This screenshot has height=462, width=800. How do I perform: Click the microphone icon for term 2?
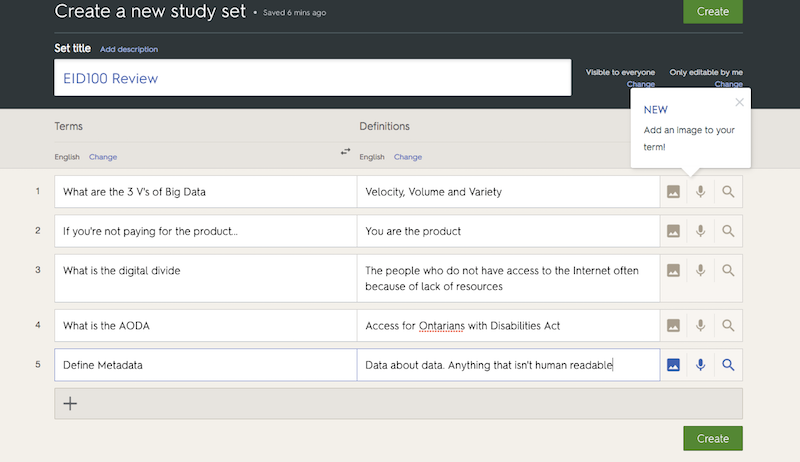[x=700, y=231]
